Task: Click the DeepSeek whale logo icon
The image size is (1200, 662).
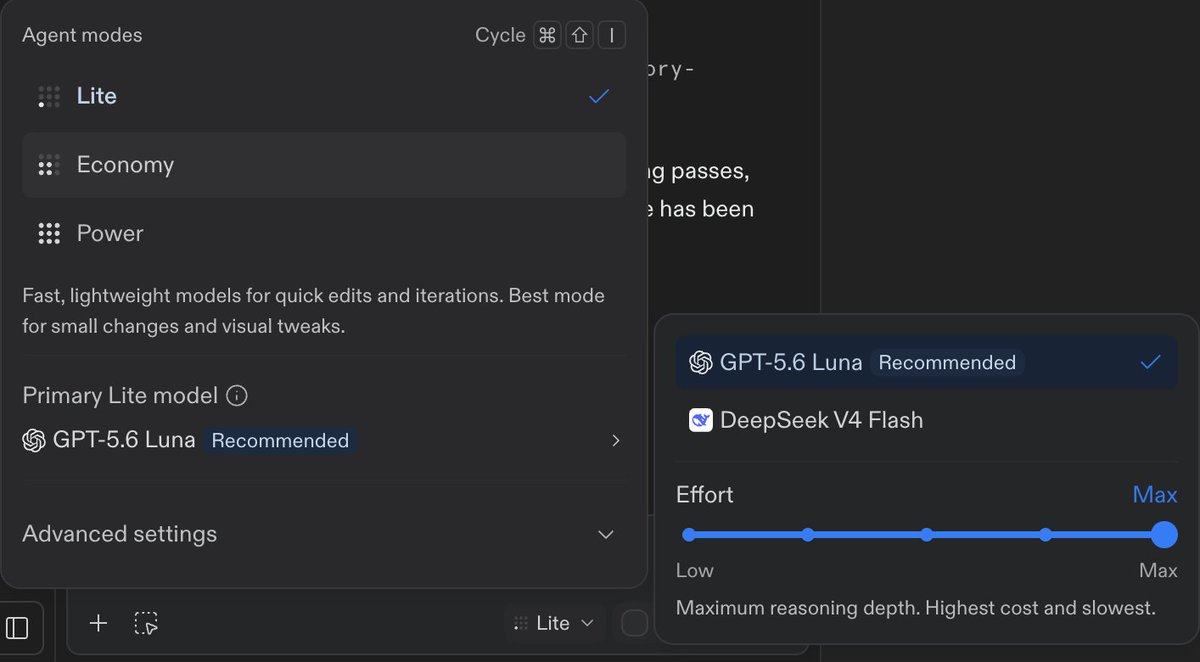Action: 701,420
